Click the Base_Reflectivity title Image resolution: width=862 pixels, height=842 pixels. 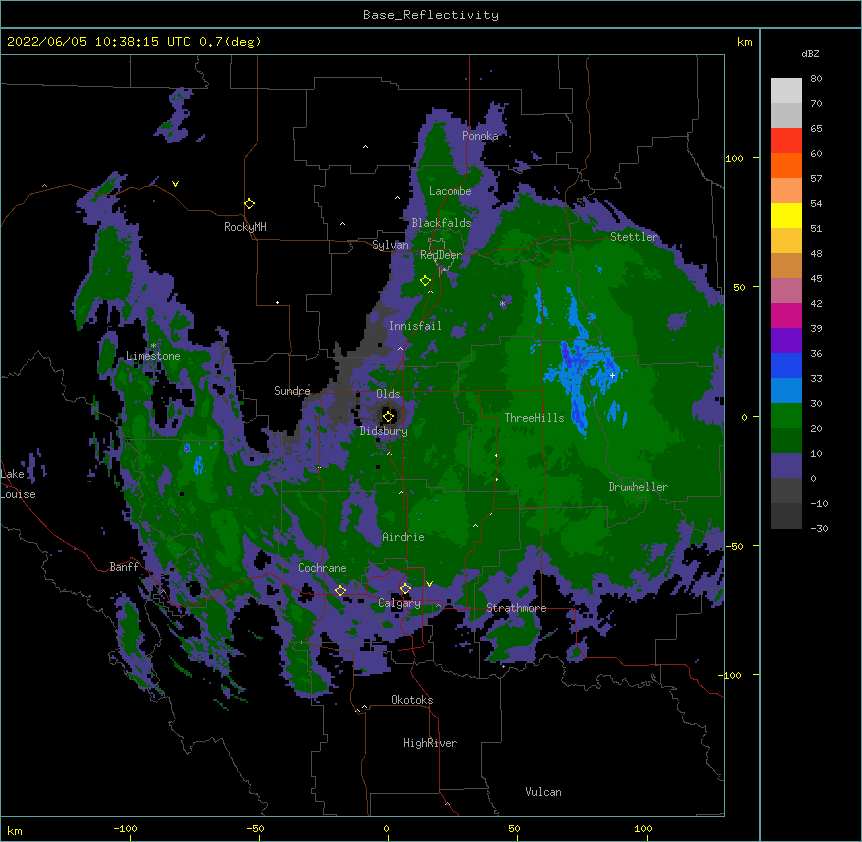coord(431,15)
